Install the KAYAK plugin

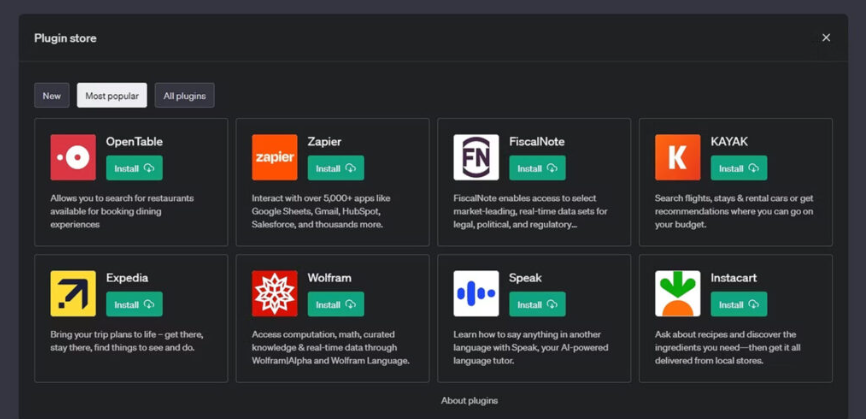coord(739,168)
